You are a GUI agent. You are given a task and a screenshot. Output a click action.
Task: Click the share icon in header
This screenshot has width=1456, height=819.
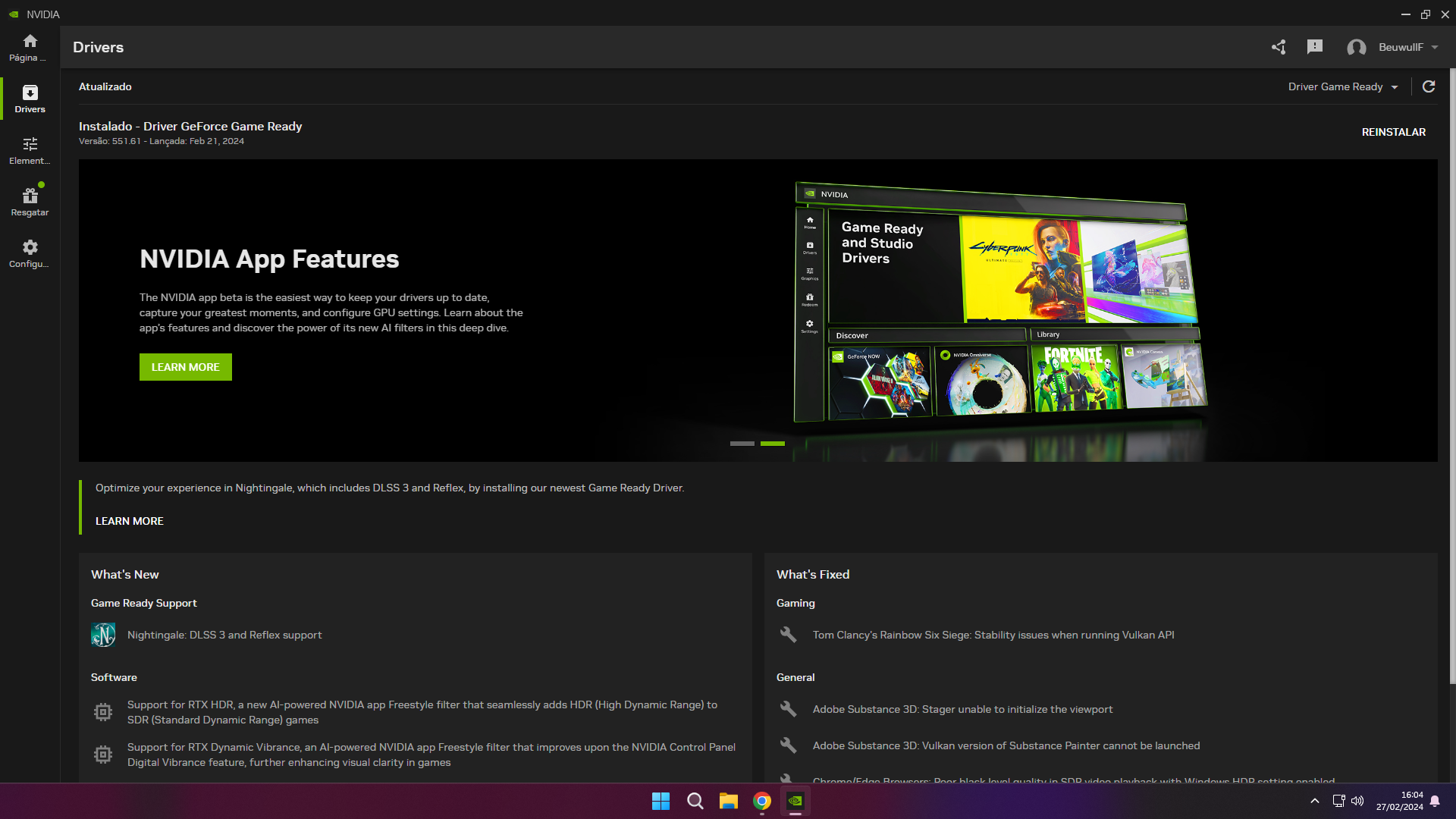tap(1279, 47)
